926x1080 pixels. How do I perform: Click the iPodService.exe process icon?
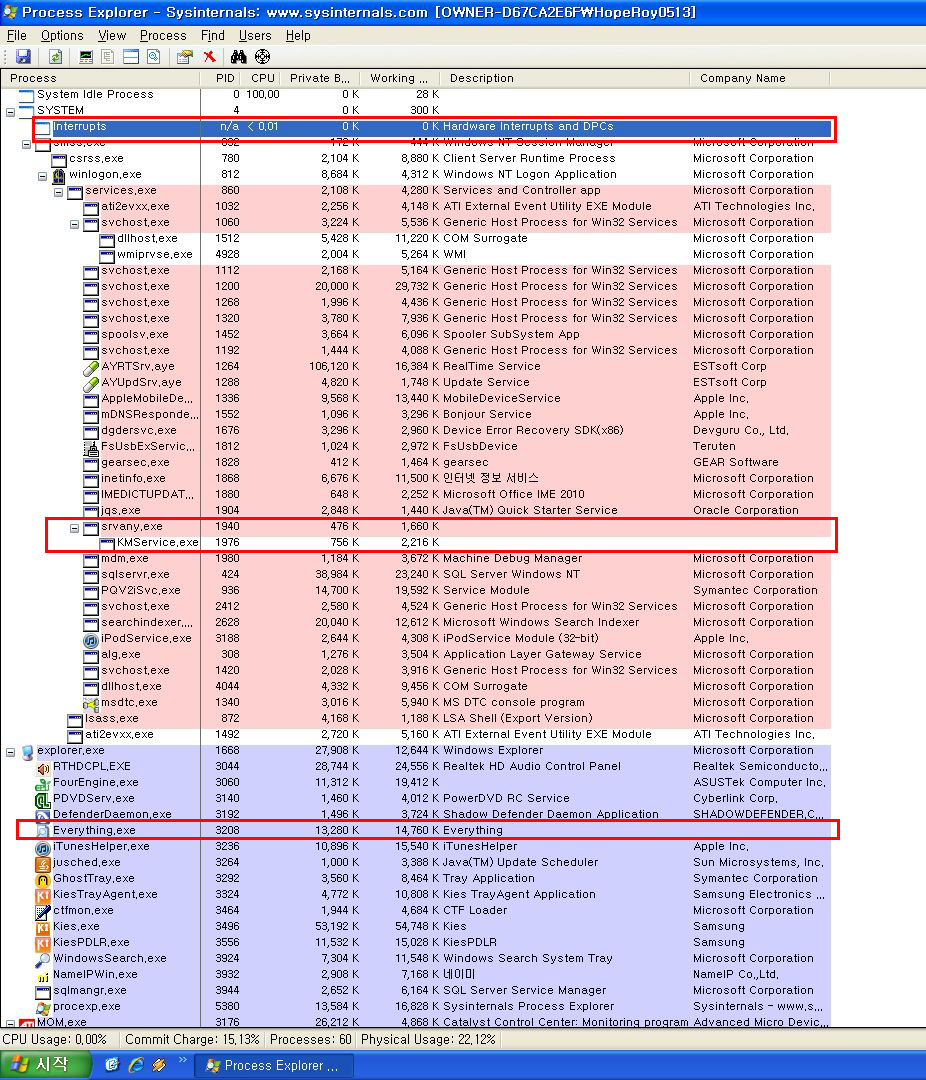click(x=91, y=639)
